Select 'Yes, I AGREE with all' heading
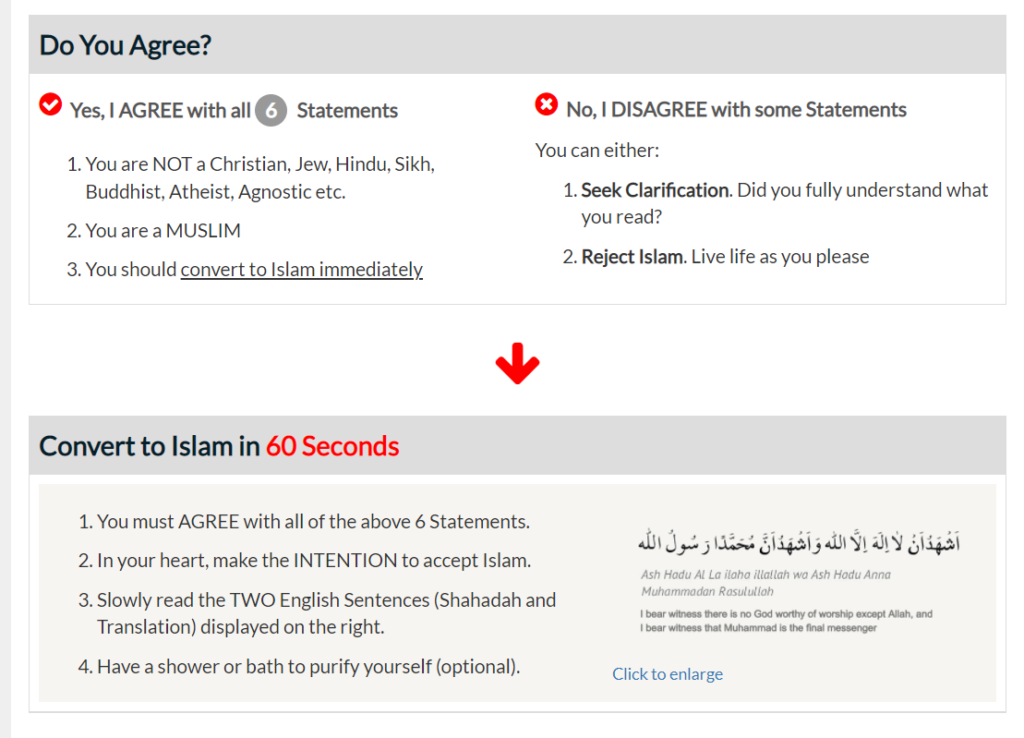 (160, 110)
